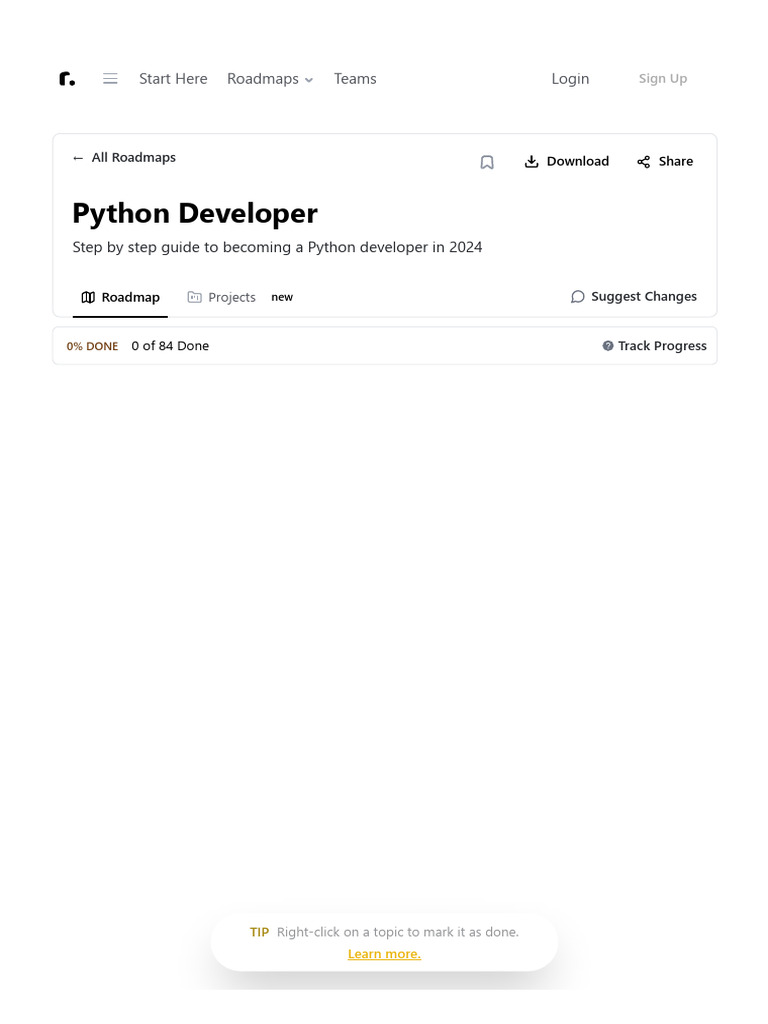This screenshot has height=1024, width=768.
Task: Open the Login link
Action: [570, 79]
